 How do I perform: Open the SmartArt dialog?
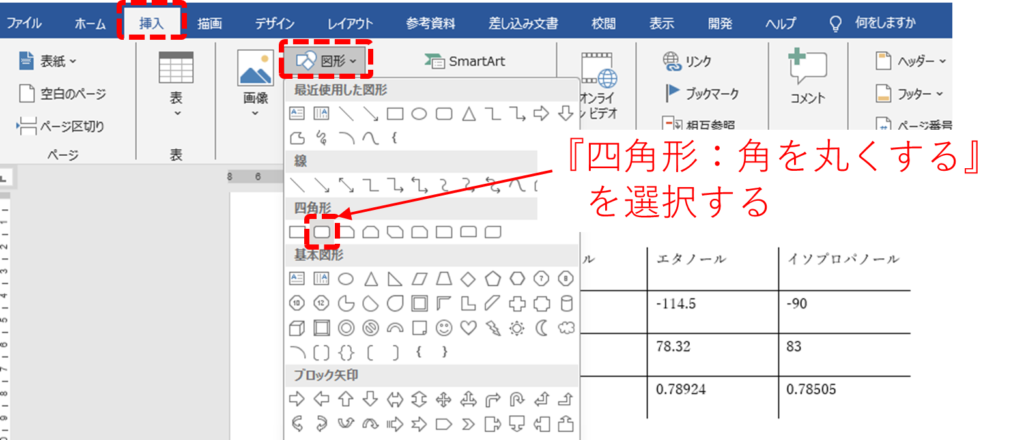click(465, 61)
